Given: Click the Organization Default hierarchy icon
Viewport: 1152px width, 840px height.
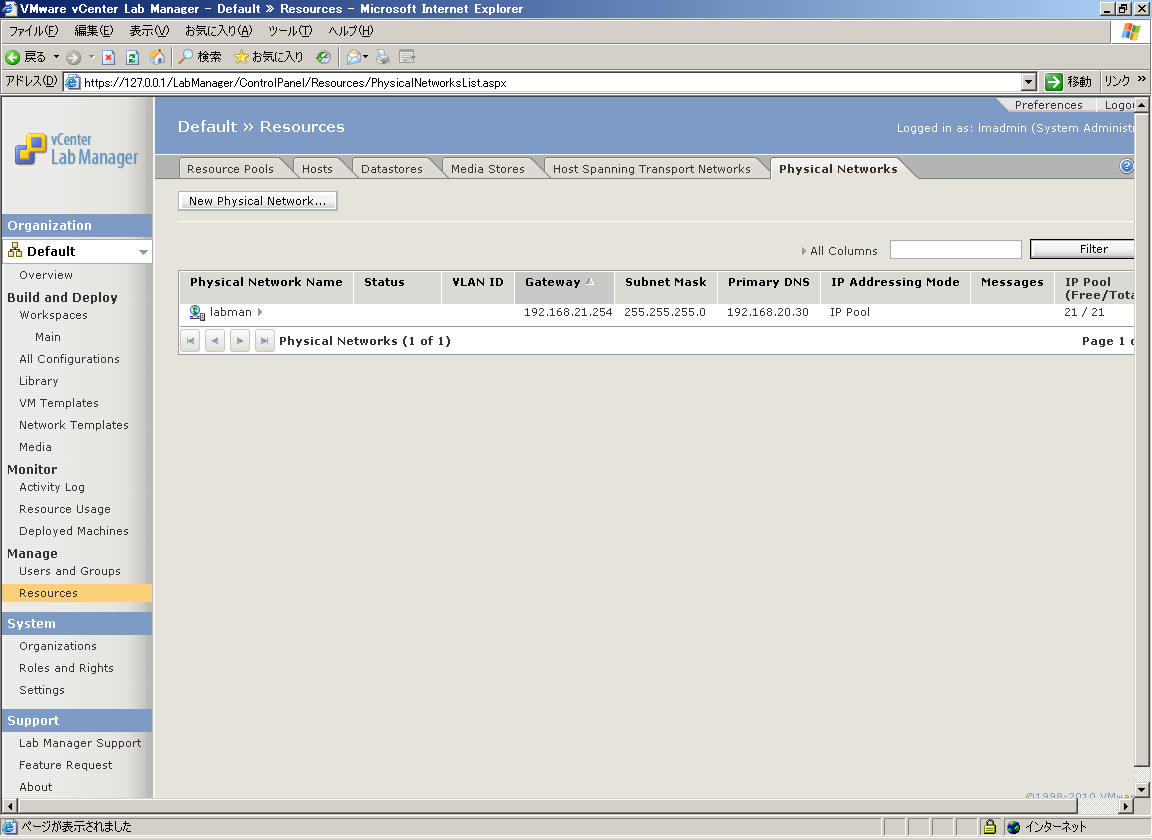Looking at the screenshot, I should [x=15, y=251].
